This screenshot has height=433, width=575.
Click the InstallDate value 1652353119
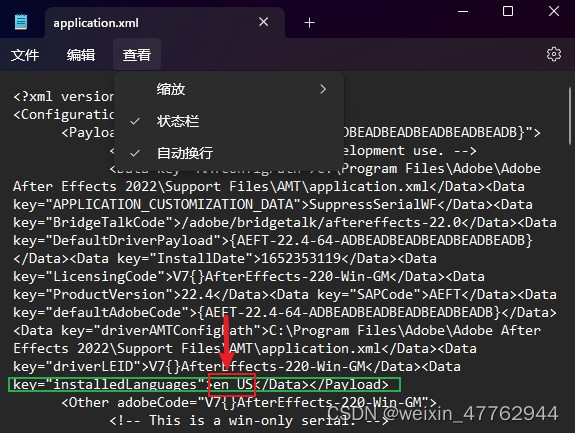[x=301, y=258]
